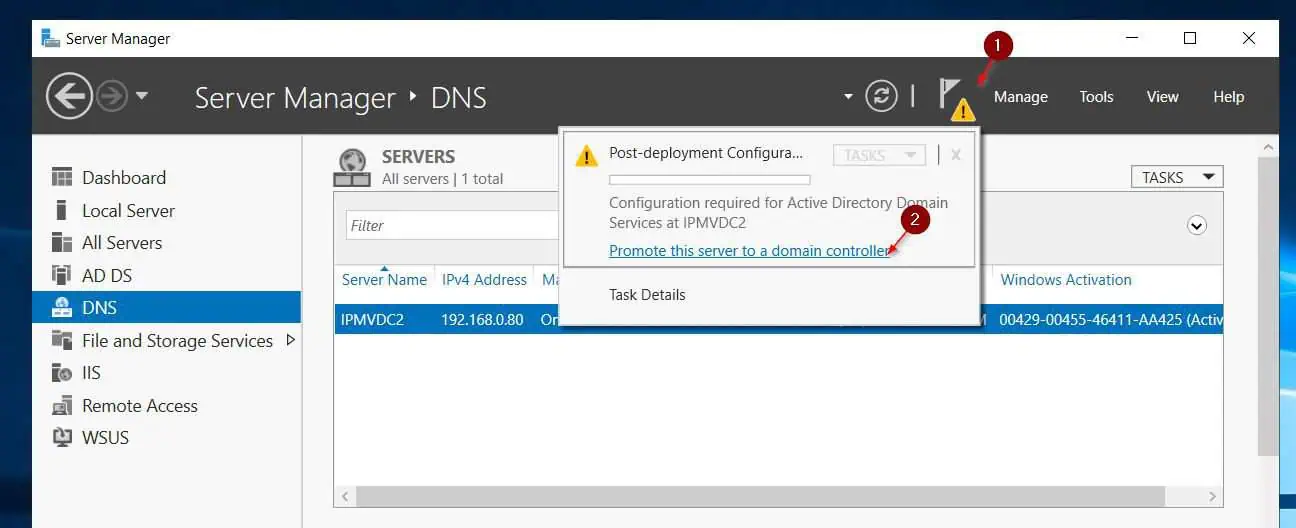Open the Tools menu
Image resolution: width=1296 pixels, height=528 pixels.
click(1096, 97)
